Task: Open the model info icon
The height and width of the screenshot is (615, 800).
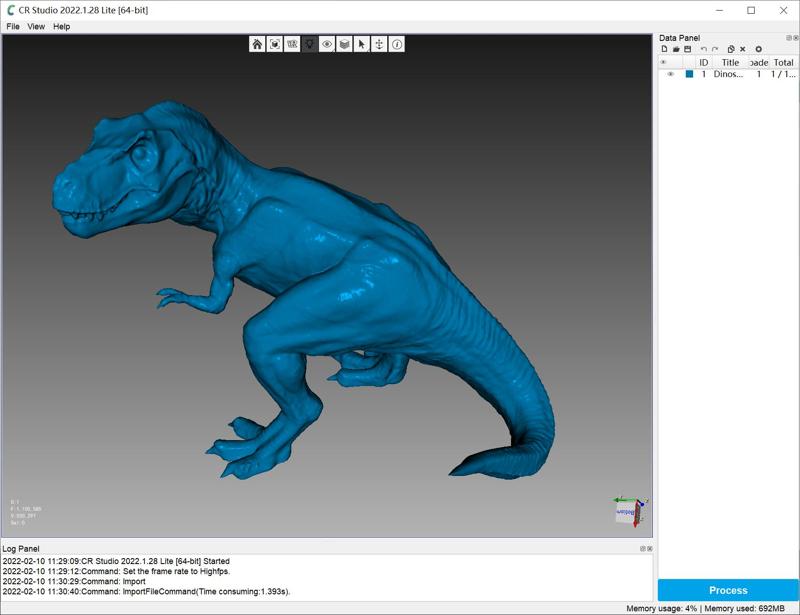Action: (397, 44)
